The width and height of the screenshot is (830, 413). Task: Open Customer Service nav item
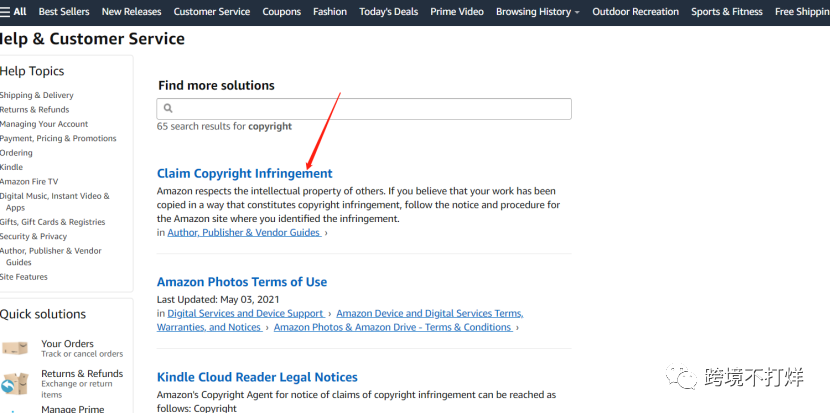pos(212,12)
